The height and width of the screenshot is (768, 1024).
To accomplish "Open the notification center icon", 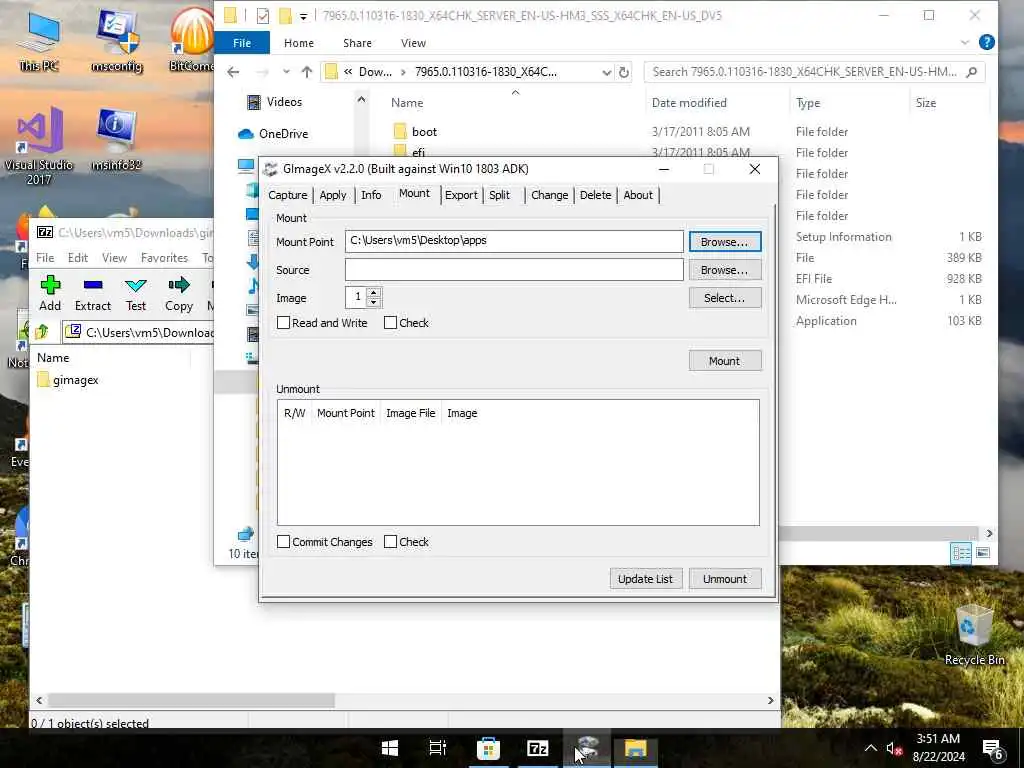I will [x=993, y=749].
